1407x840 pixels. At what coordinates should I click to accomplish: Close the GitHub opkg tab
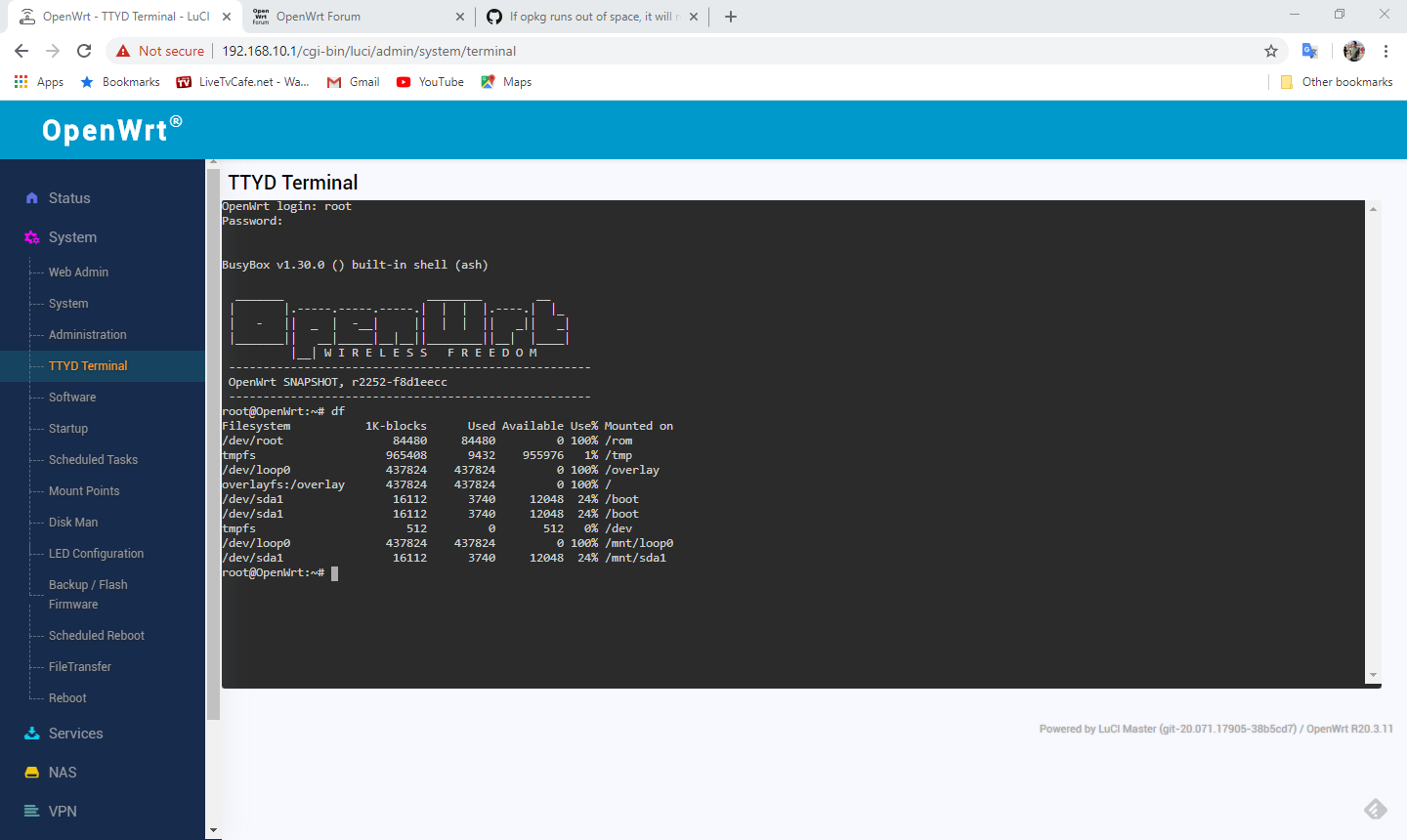[x=694, y=17]
